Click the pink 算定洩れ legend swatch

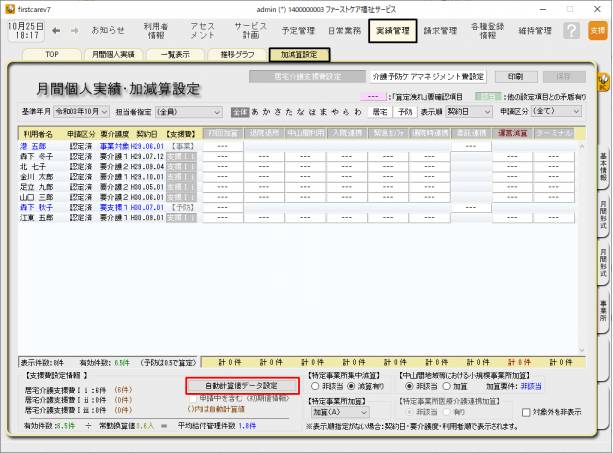pyautogui.click(x=371, y=96)
